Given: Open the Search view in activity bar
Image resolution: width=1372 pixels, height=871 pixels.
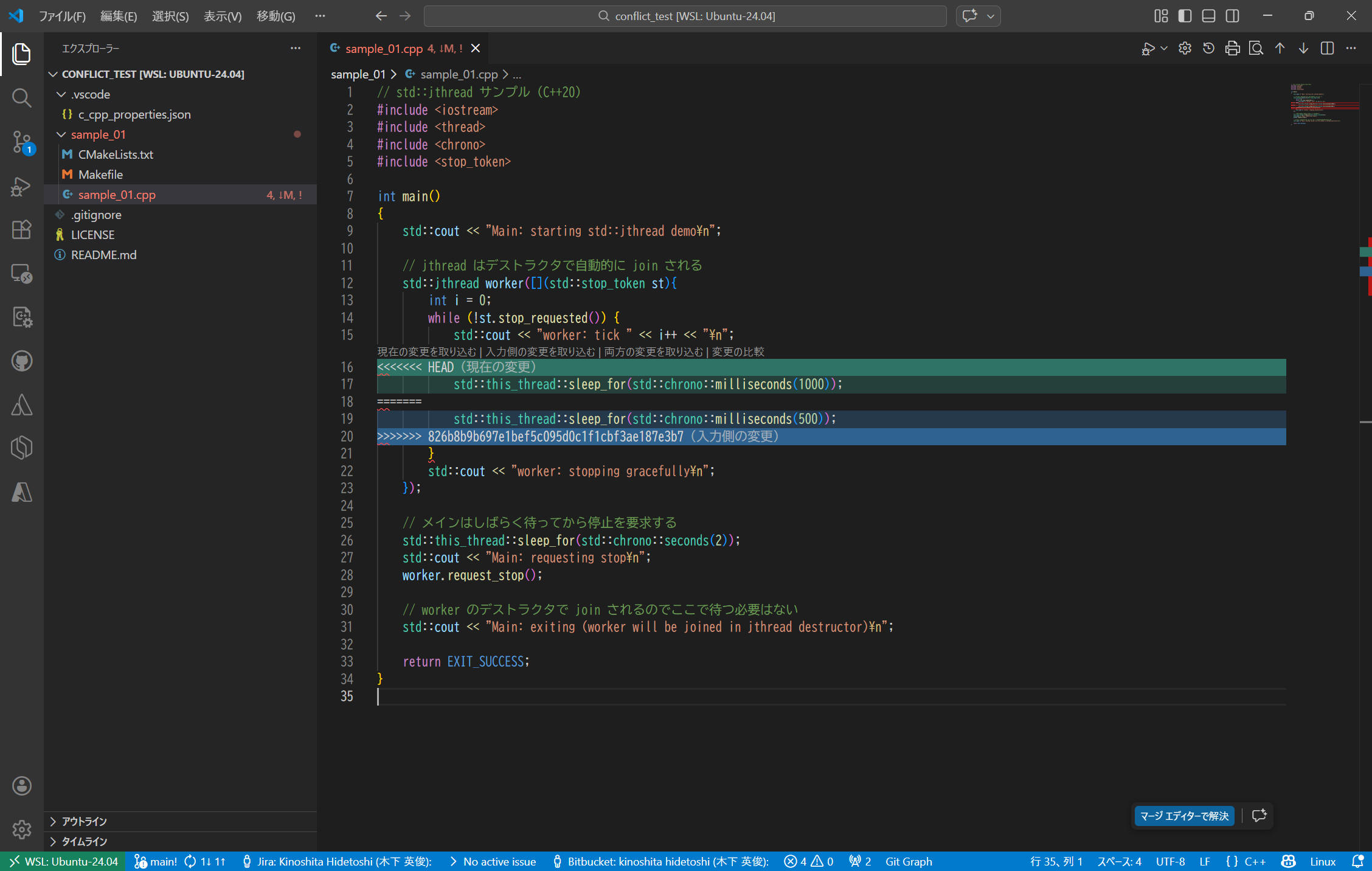Looking at the screenshot, I should (22, 97).
